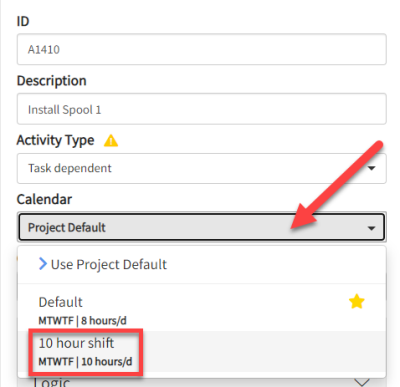Select the Default calendar option
Image resolution: width=400 pixels, height=387 pixels.
pyautogui.click(x=202, y=307)
